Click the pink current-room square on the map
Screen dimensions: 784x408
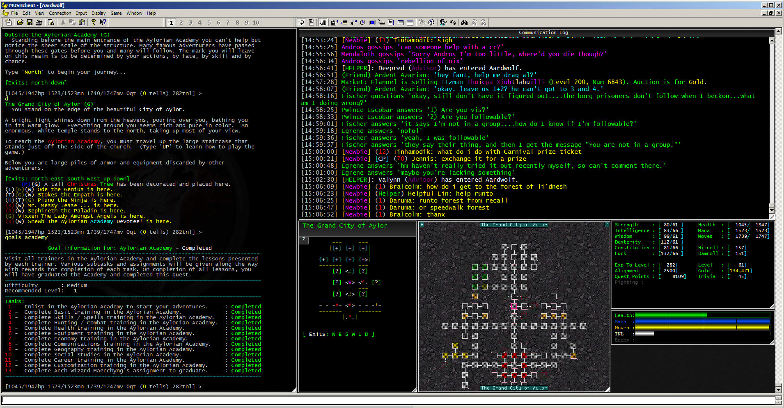coord(514,306)
